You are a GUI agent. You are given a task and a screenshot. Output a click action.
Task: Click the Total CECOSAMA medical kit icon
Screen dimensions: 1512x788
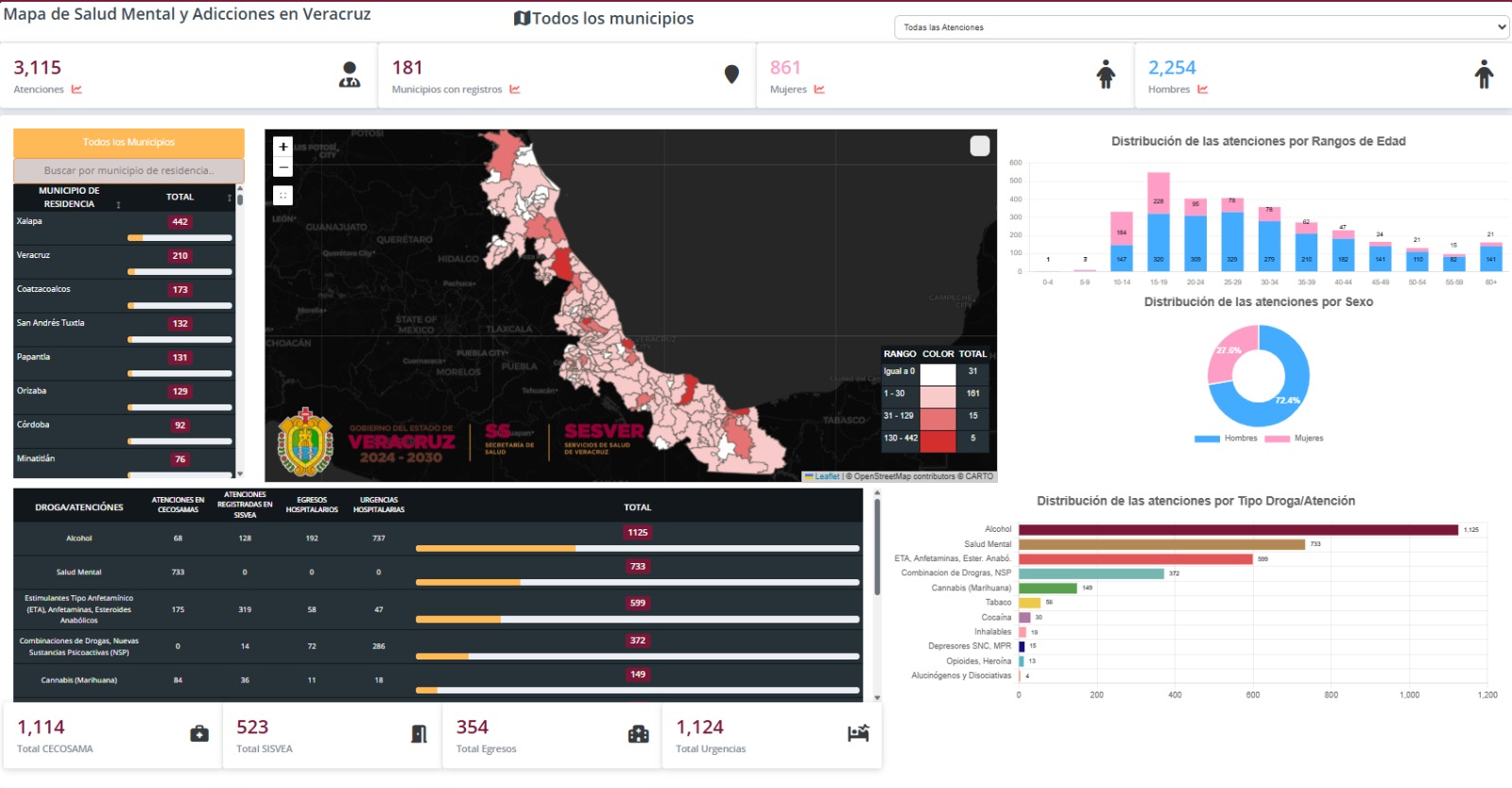click(199, 734)
